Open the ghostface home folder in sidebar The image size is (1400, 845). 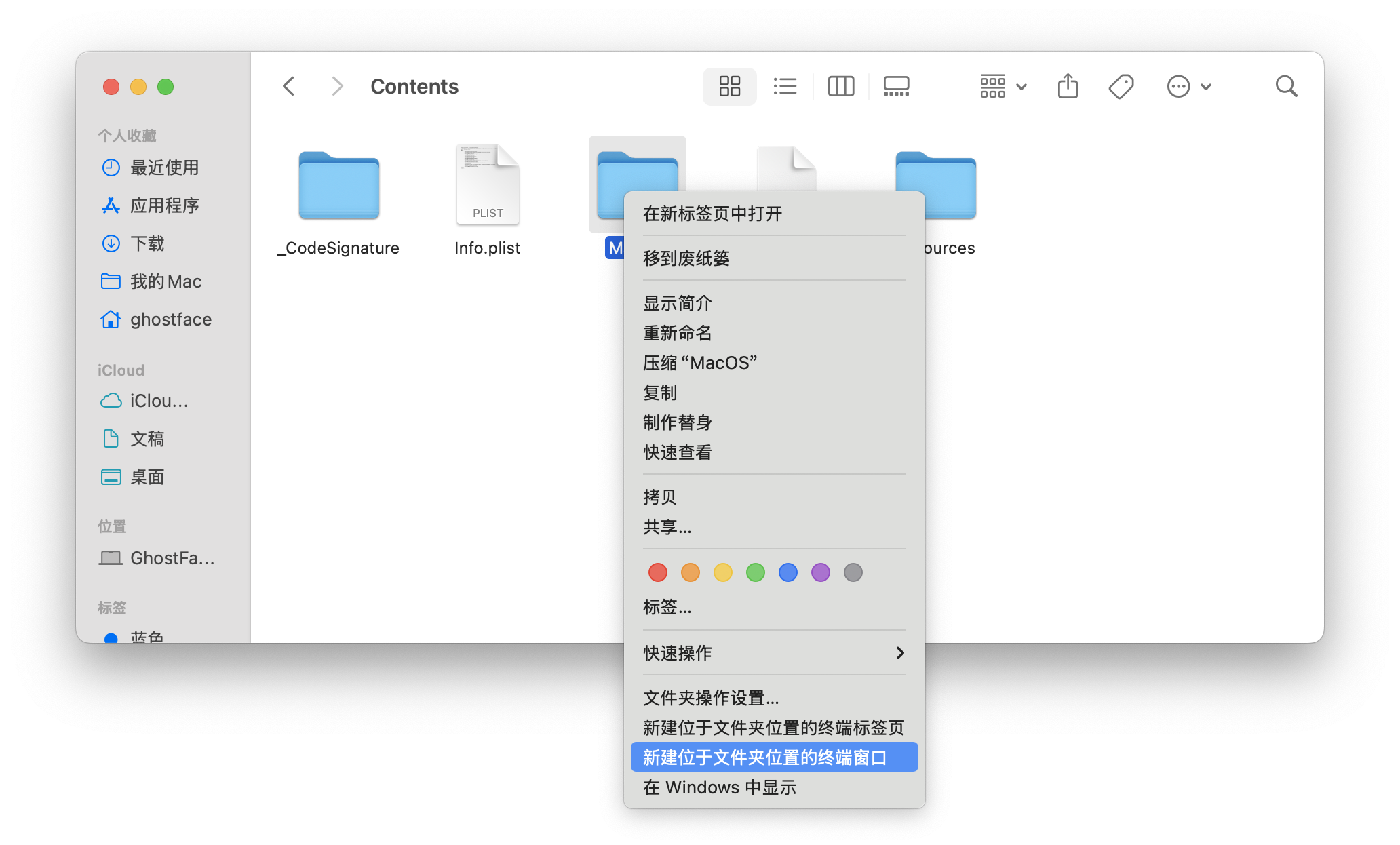tap(172, 319)
